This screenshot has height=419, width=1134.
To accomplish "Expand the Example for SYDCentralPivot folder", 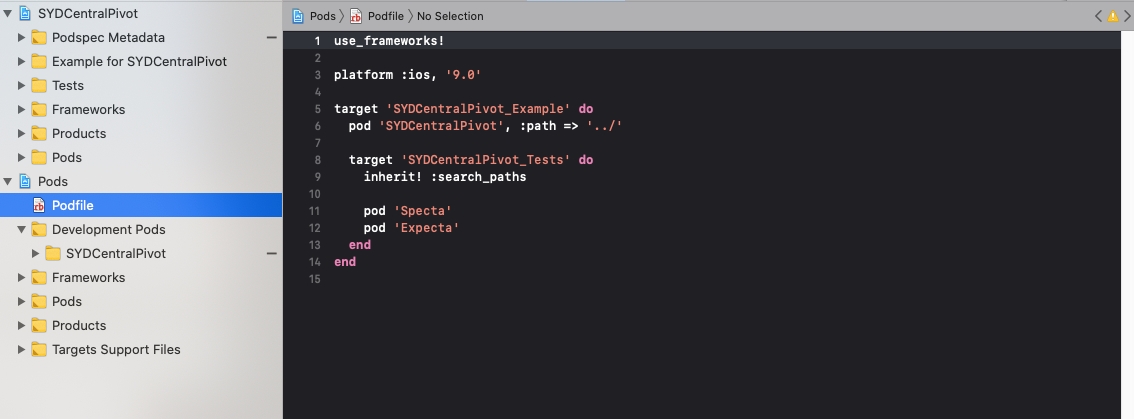I will click(x=21, y=62).
